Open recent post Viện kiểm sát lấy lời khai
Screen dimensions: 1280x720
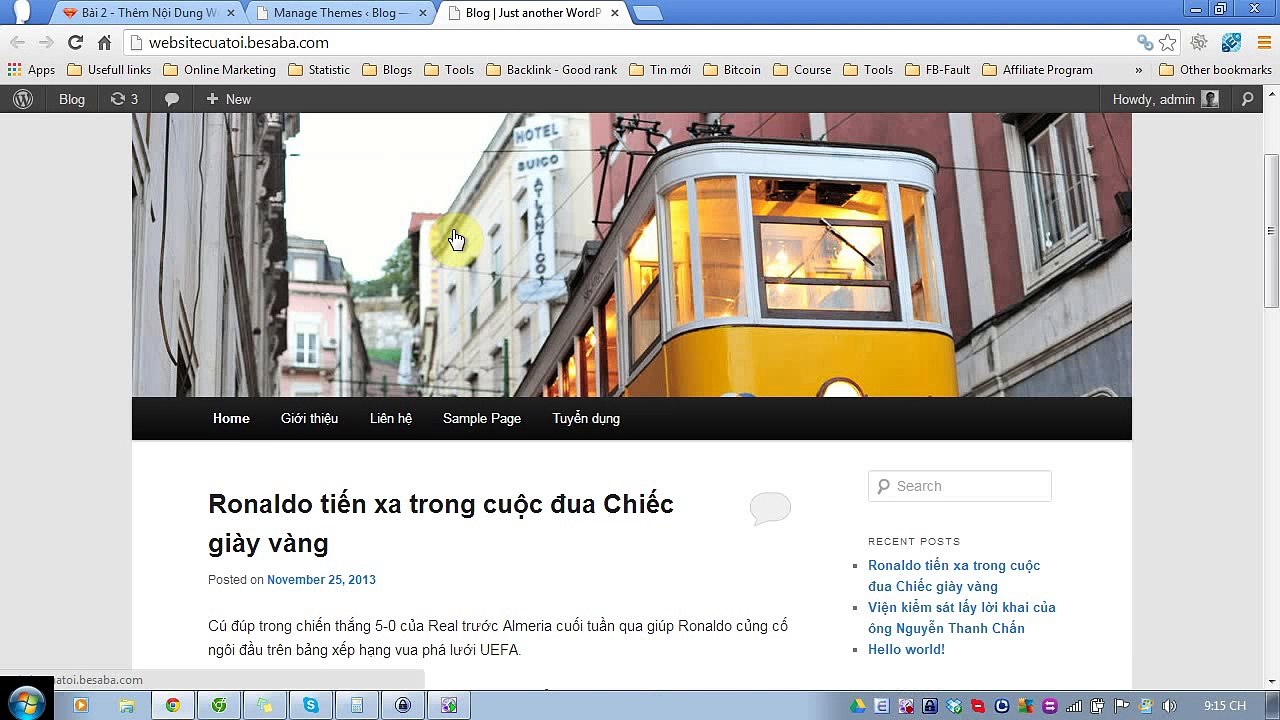961,618
